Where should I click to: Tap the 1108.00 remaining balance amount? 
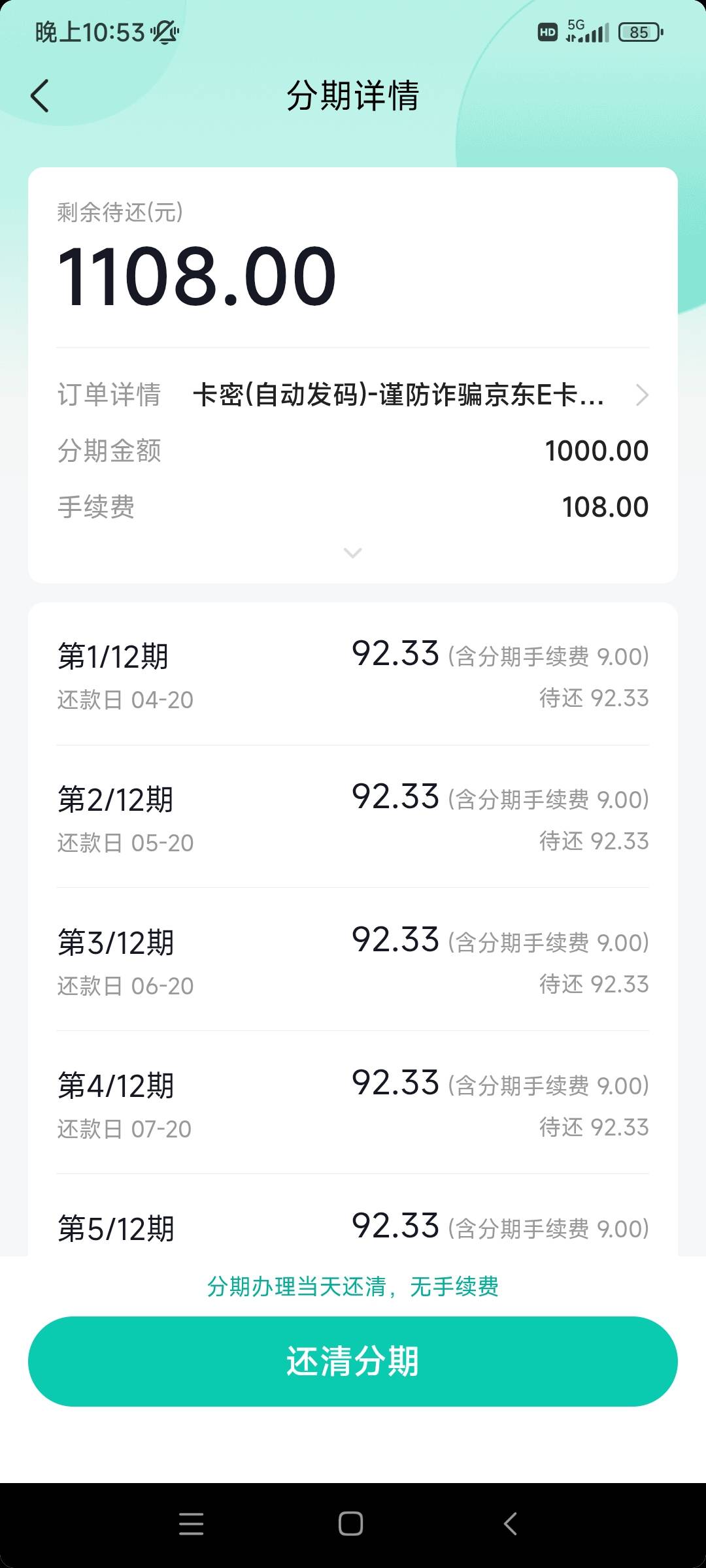pyautogui.click(x=197, y=276)
